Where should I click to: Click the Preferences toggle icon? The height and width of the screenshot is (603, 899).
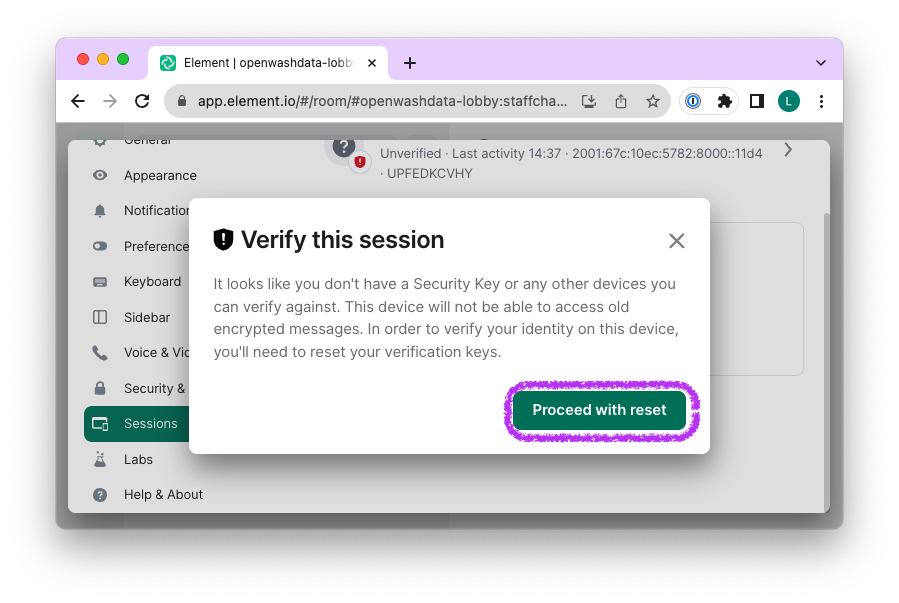click(100, 246)
